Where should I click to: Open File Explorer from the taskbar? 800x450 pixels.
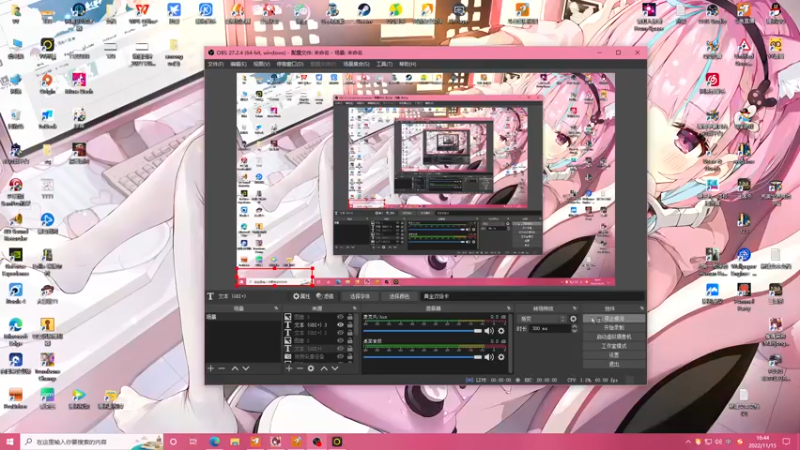(x=235, y=442)
